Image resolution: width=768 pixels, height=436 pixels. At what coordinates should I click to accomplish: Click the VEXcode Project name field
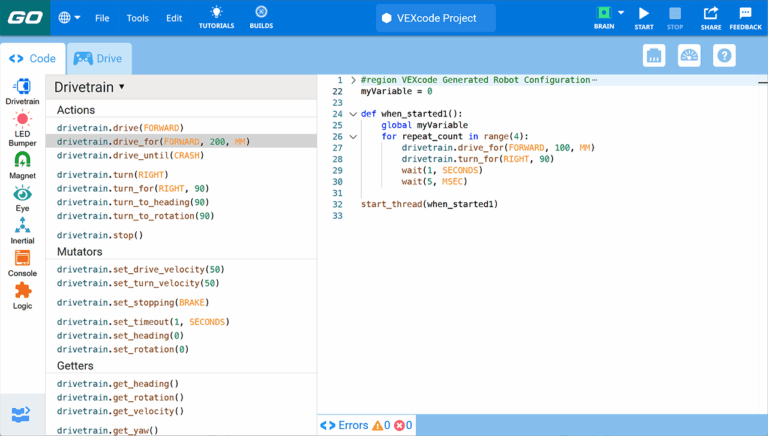point(435,18)
